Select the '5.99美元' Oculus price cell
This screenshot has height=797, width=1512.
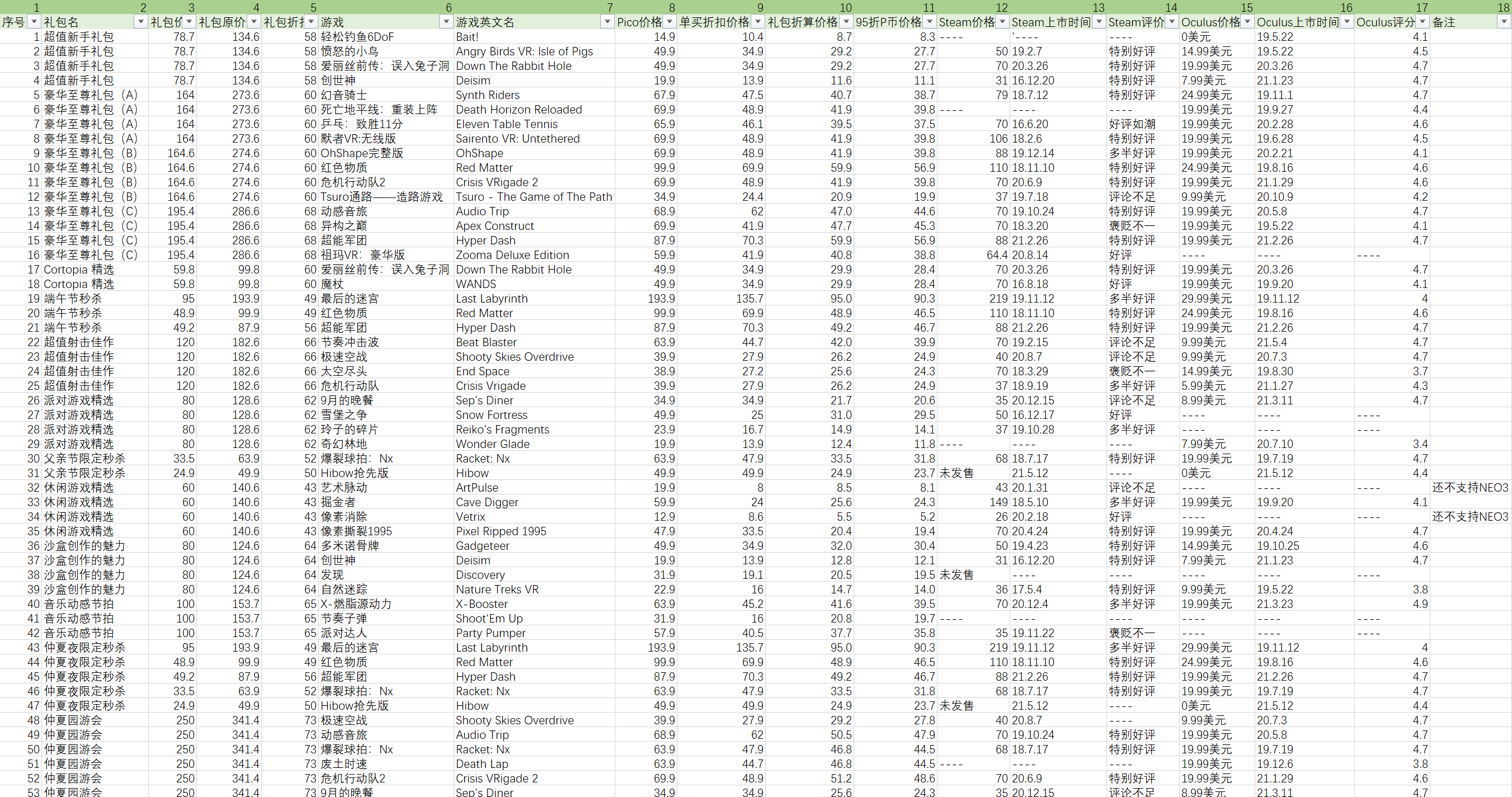[1217, 385]
